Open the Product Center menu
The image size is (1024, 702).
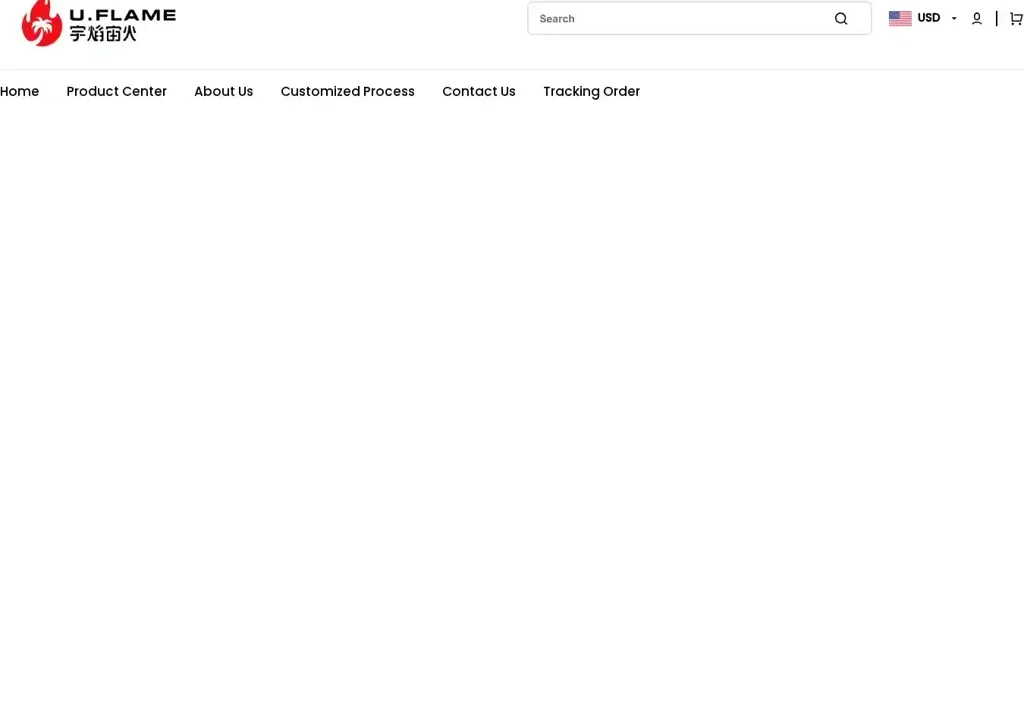[116, 91]
